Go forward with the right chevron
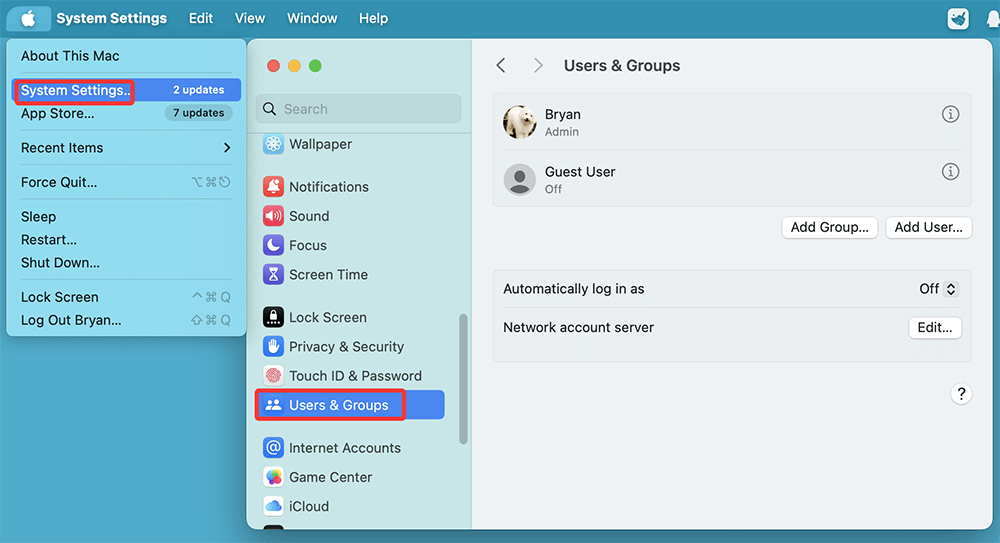This screenshot has height=543, width=1000. click(x=538, y=65)
